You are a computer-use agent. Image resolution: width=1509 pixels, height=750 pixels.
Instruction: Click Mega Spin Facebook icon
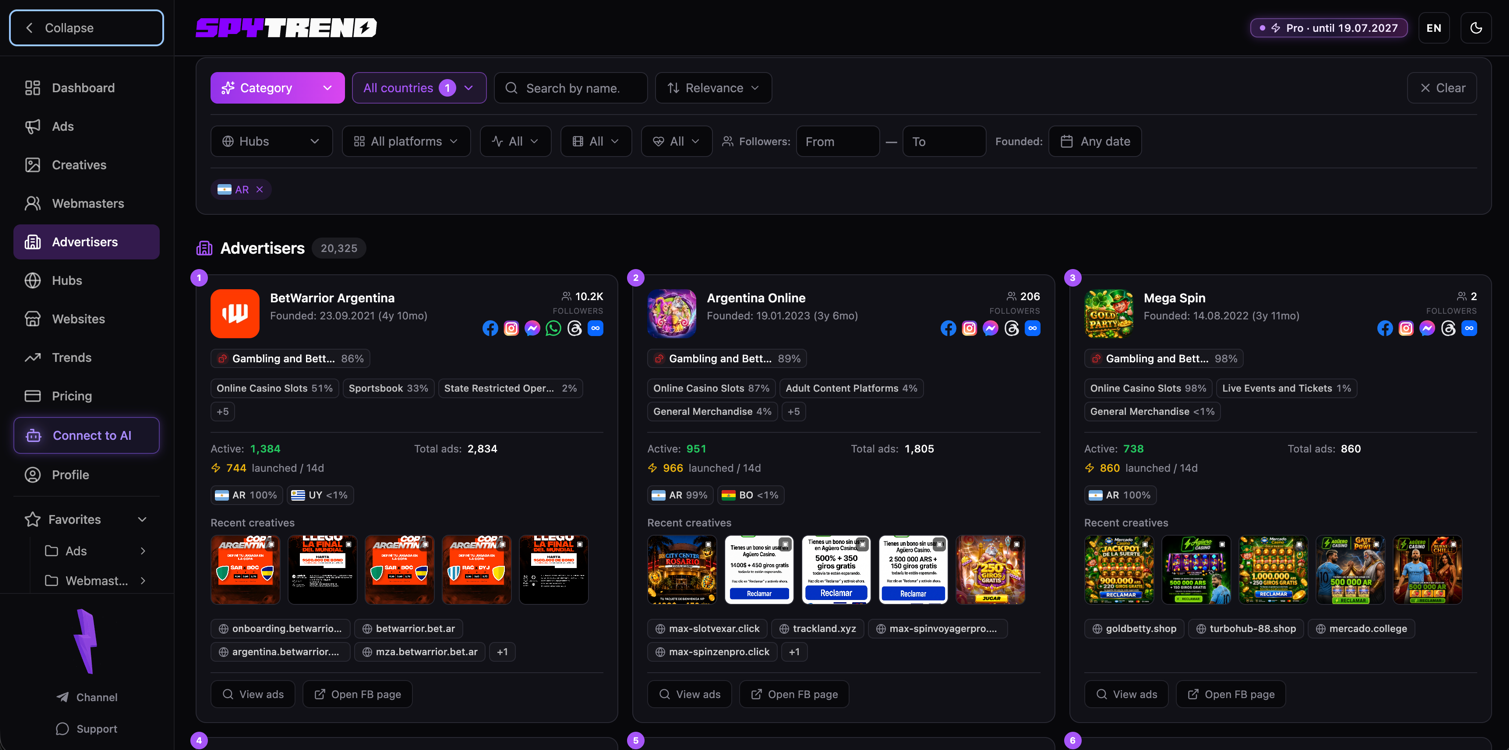point(1385,328)
